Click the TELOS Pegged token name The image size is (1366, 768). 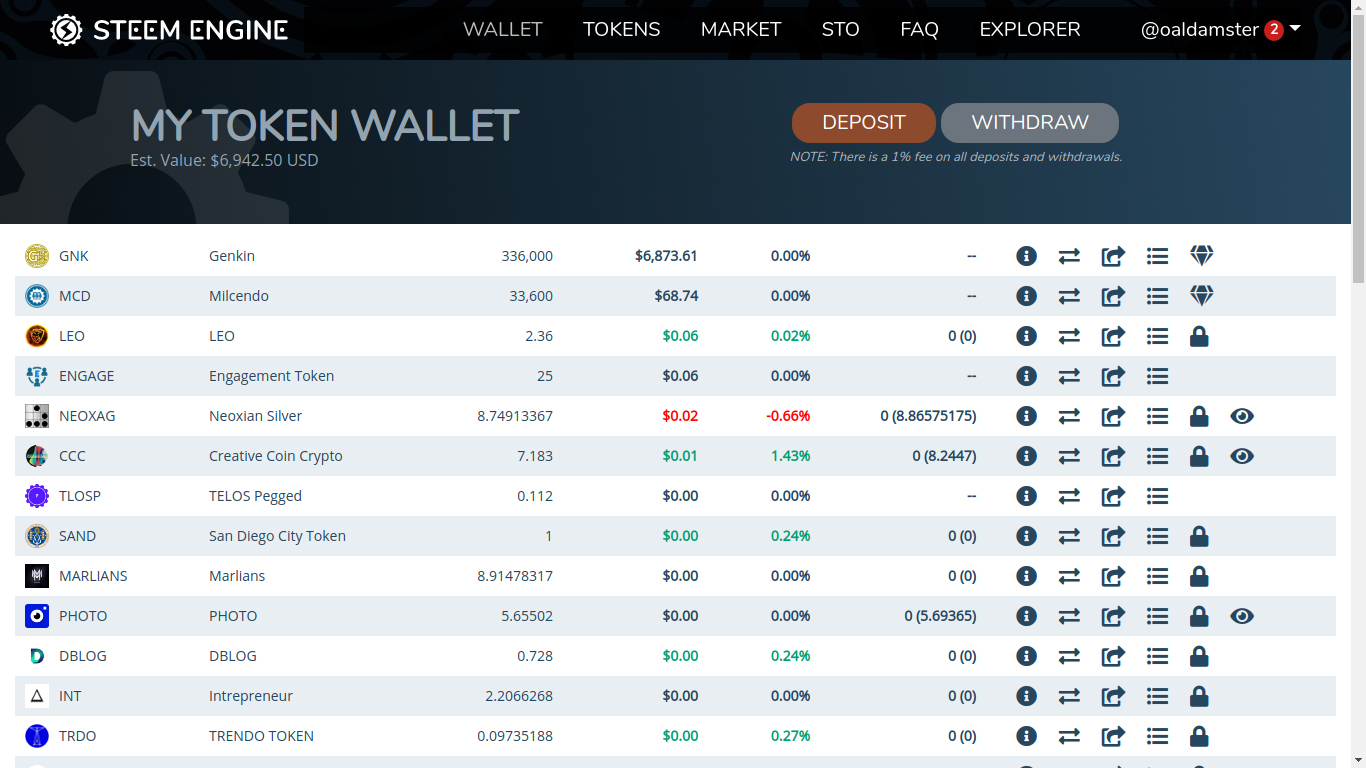click(x=255, y=496)
